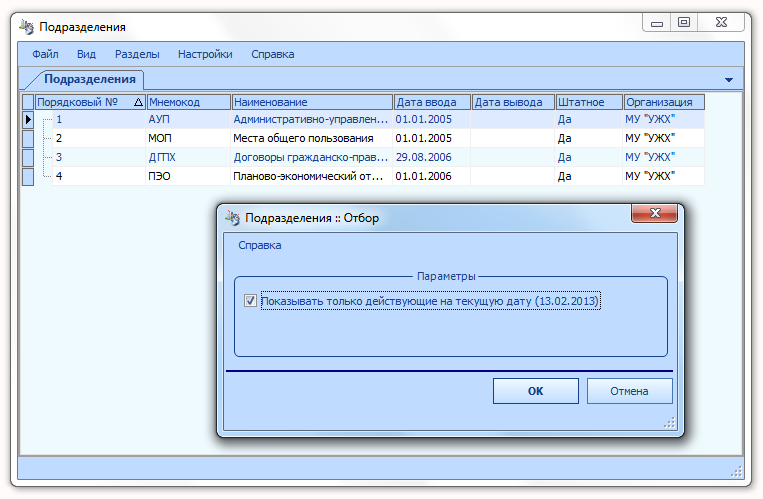Select the Договоры гражданско-прав... cell
This screenshot has height=499, width=763.
[311, 157]
